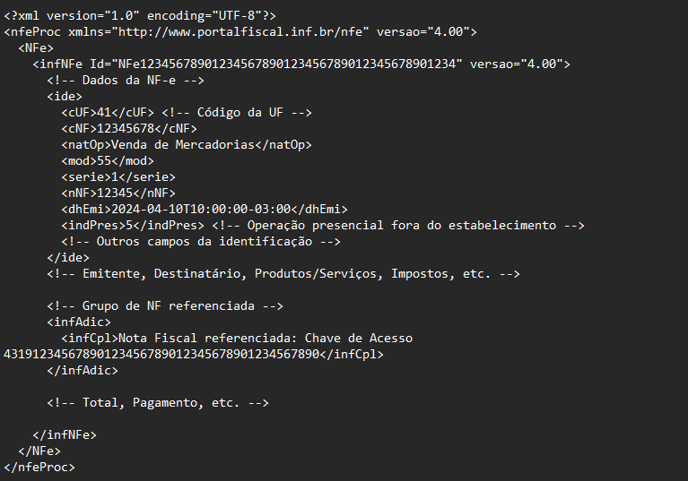Click the Total, Pagamento comment
Image resolution: width=688 pixels, height=481 pixels.
click(158, 403)
